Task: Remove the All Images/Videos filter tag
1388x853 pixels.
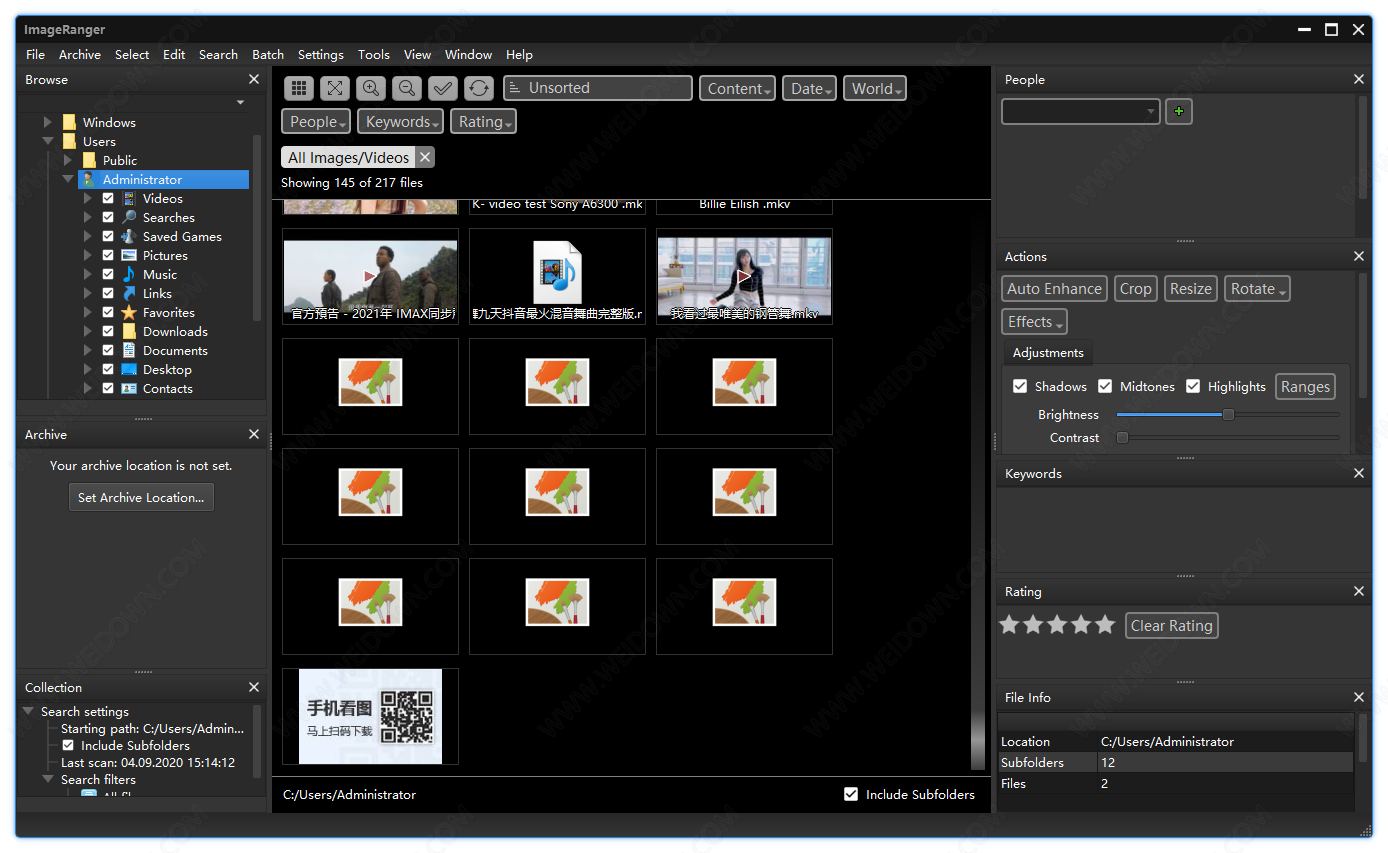Action: (425, 157)
